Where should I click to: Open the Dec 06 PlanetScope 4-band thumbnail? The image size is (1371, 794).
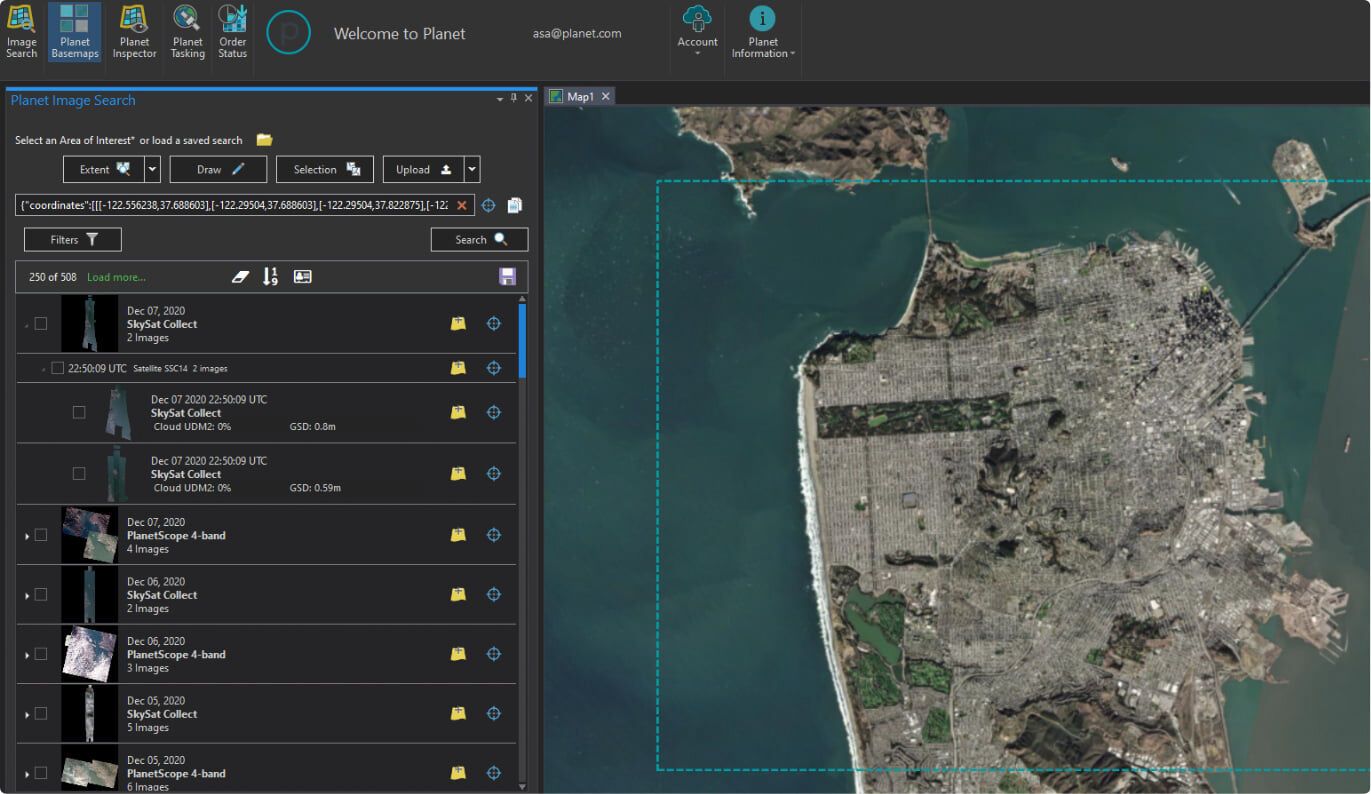click(x=90, y=654)
